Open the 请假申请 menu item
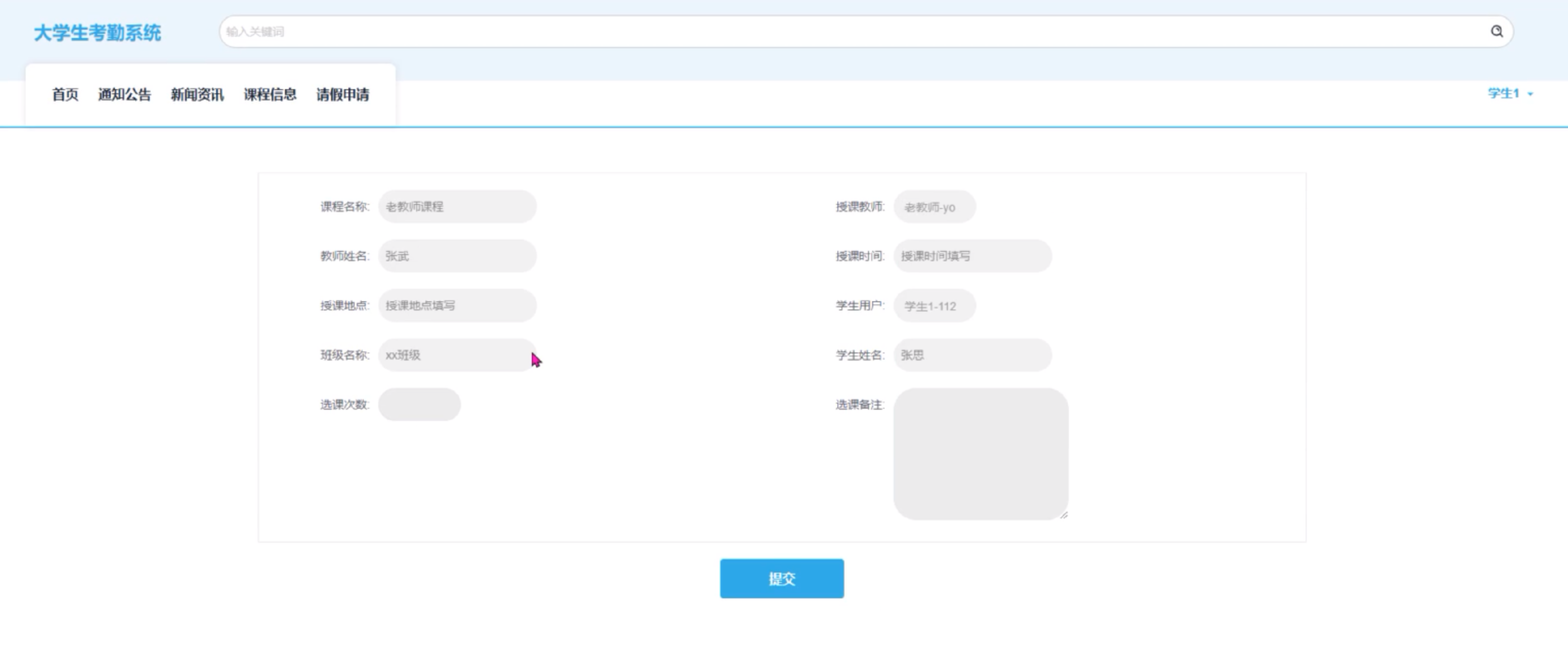The width and height of the screenshot is (1568, 671). (x=343, y=95)
